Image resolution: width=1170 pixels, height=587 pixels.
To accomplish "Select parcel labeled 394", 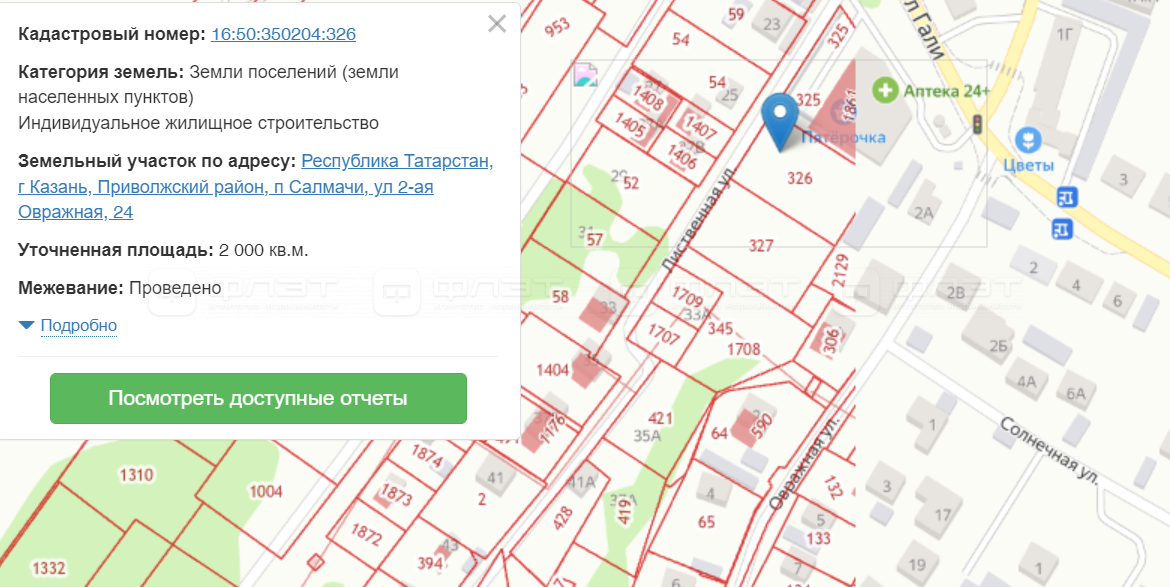I will [x=430, y=563].
